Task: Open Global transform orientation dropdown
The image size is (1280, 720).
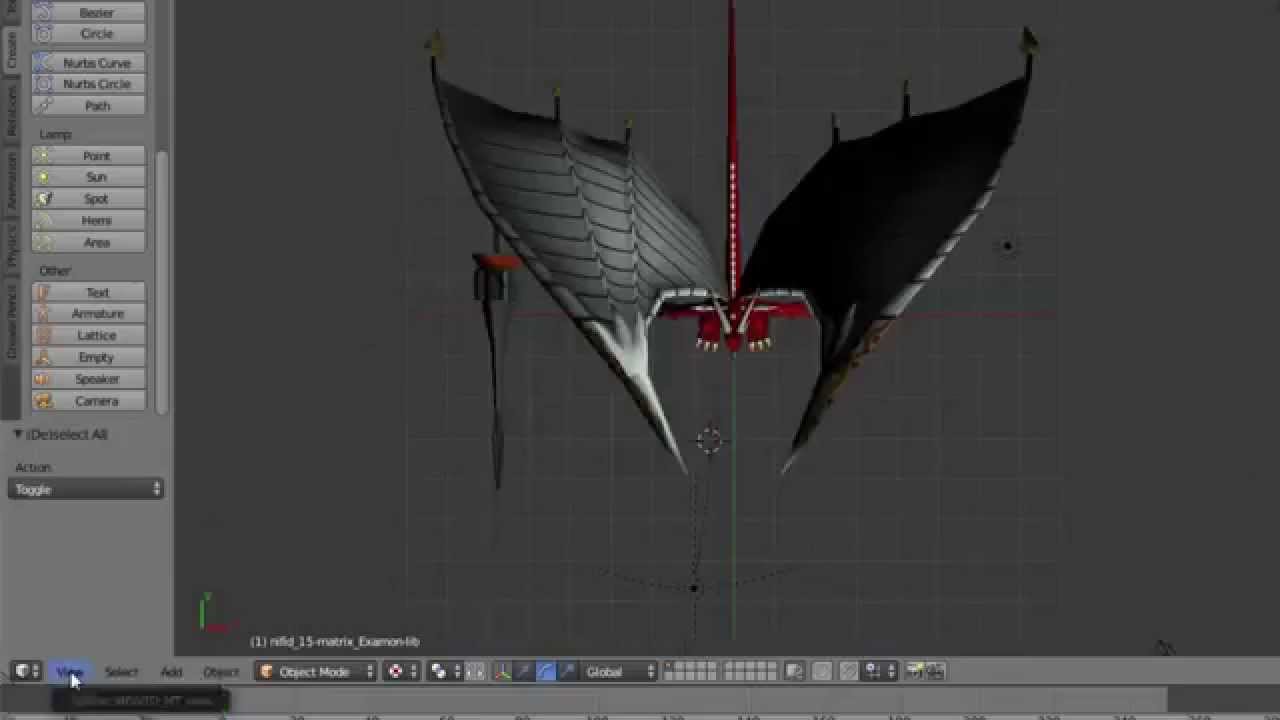Action: click(619, 672)
